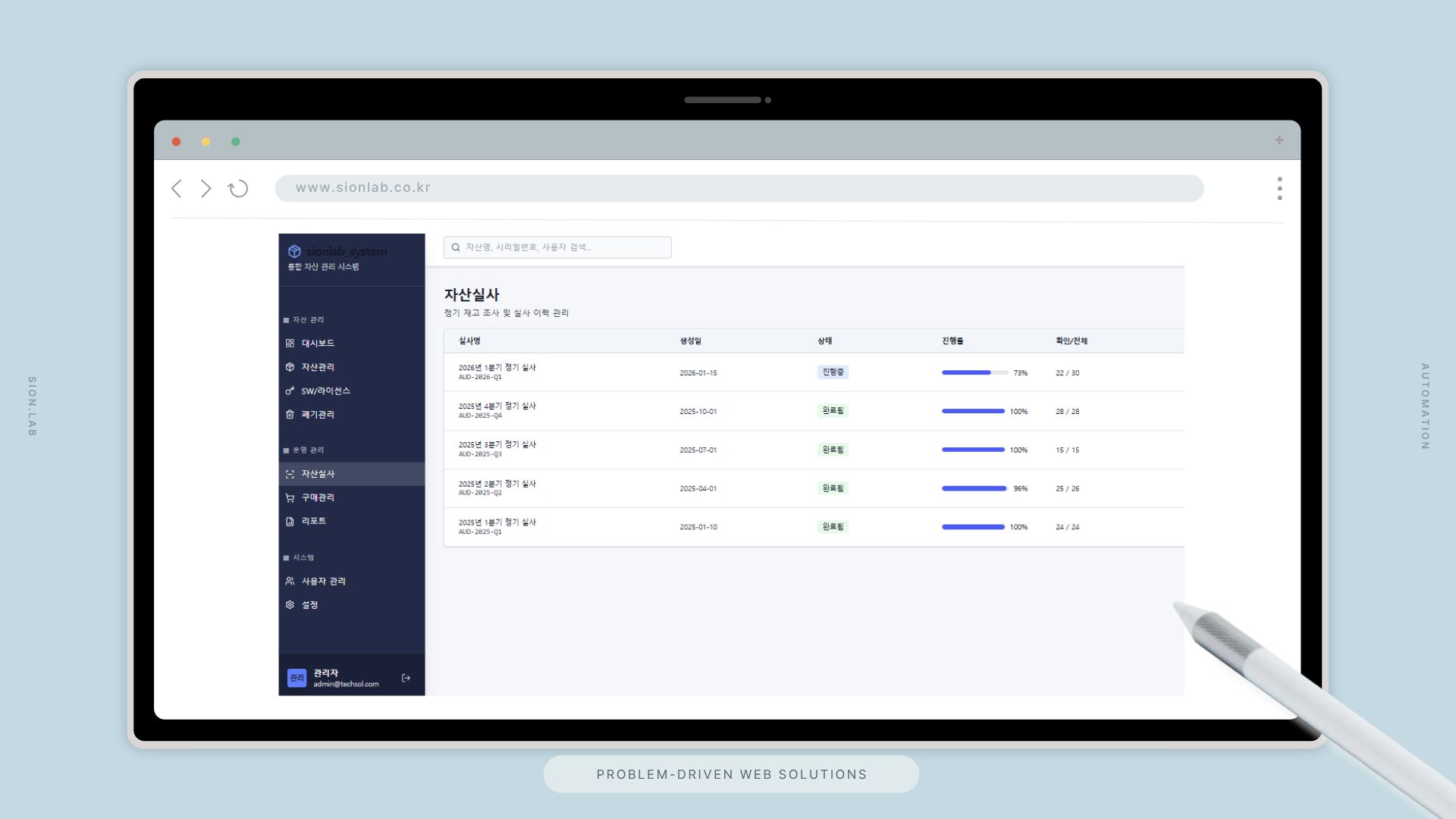
Task: Open the 2026년 1분기 정기 실사 row
Action: [x=497, y=368]
